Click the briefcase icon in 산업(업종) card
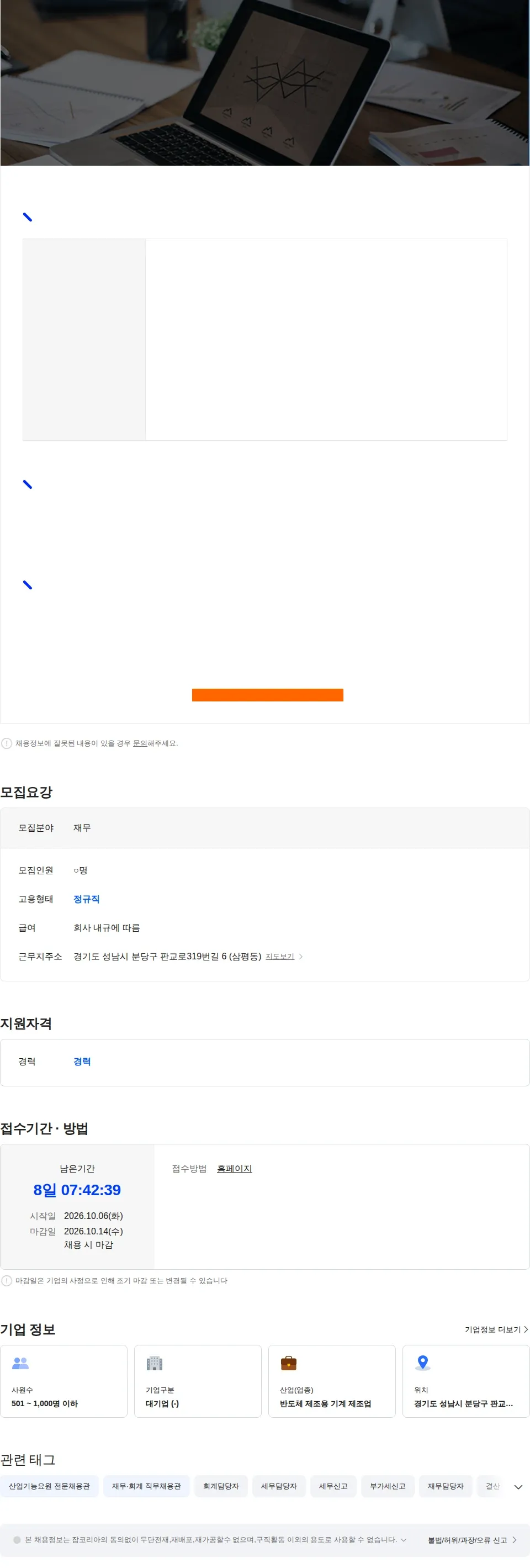This screenshot has height=1568, width=530. 288,1363
